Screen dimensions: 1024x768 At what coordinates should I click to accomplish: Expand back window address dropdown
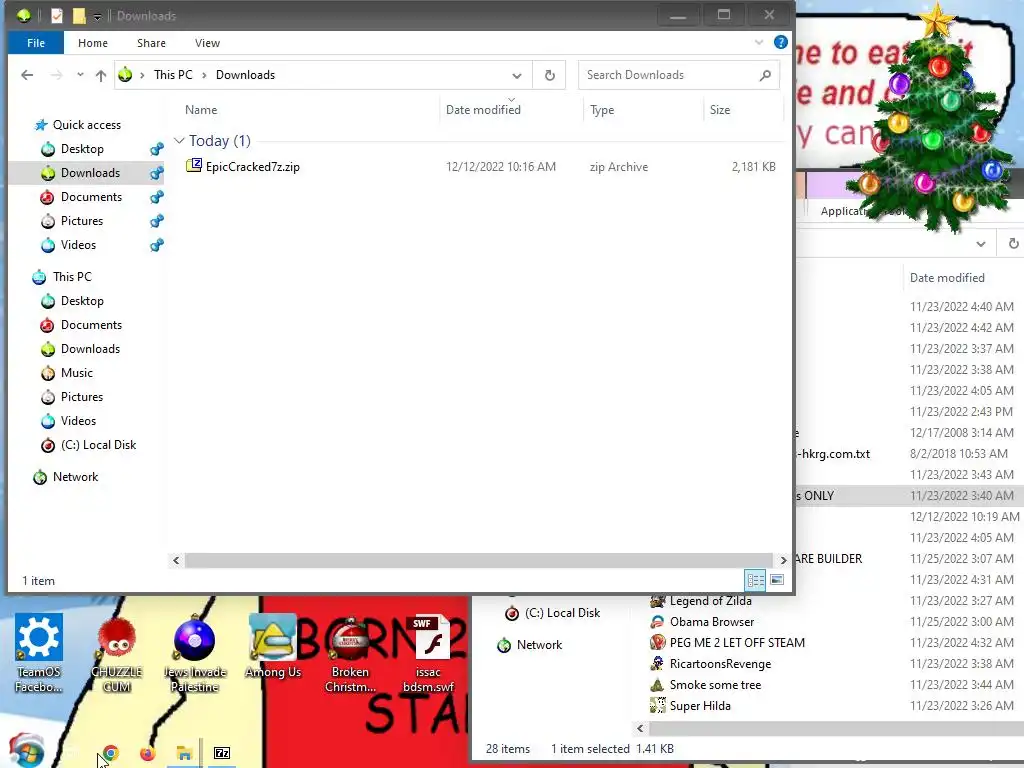coord(981,244)
